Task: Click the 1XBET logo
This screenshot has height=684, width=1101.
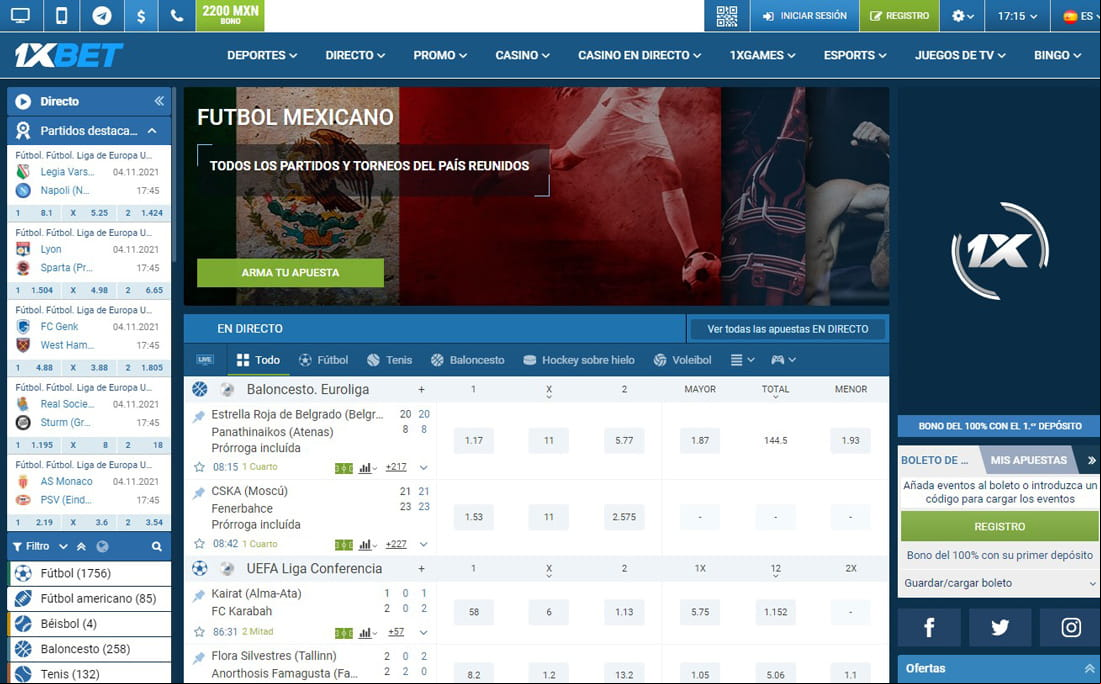Action: point(69,55)
